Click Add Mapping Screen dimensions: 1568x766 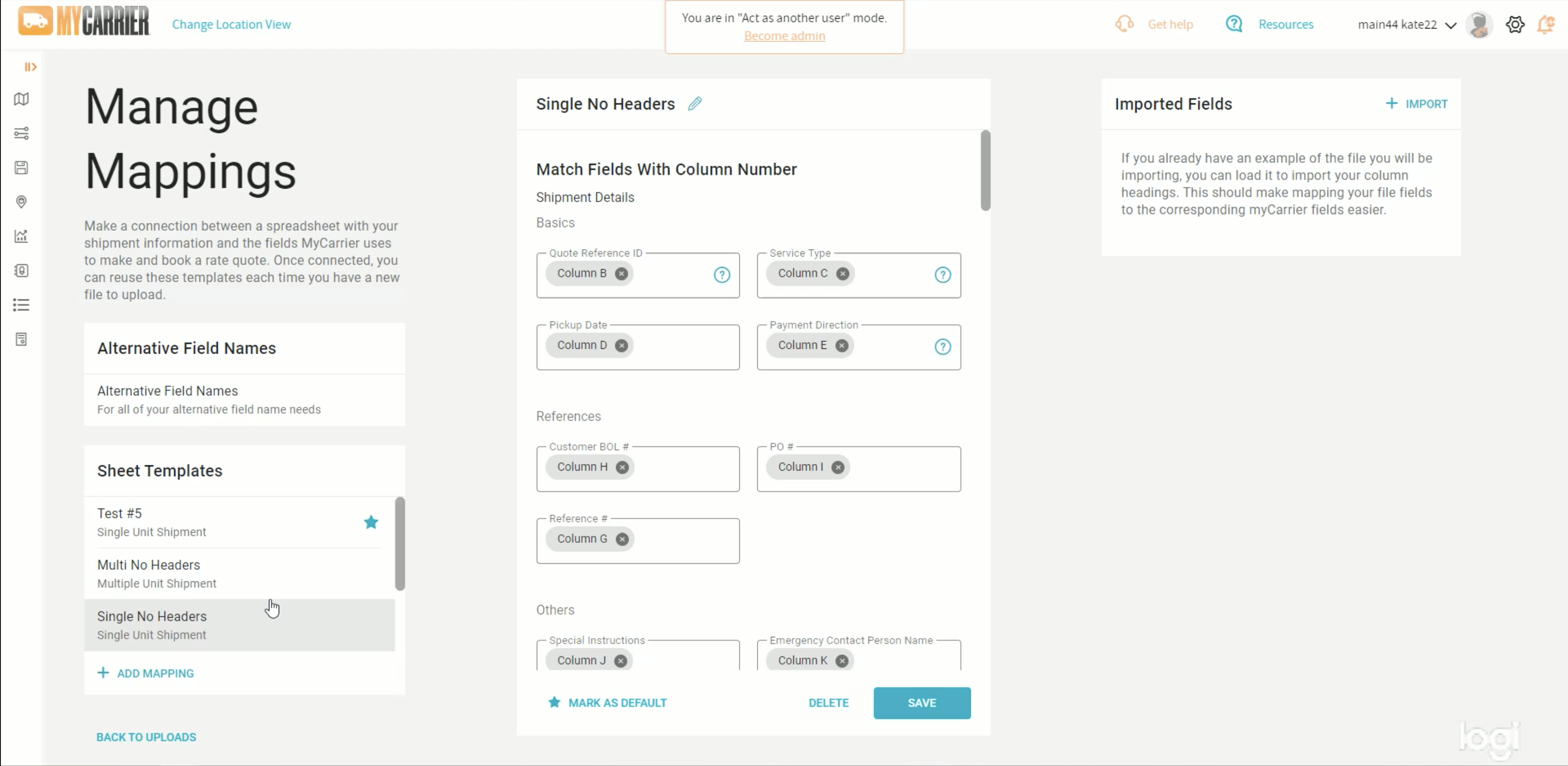tap(146, 674)
